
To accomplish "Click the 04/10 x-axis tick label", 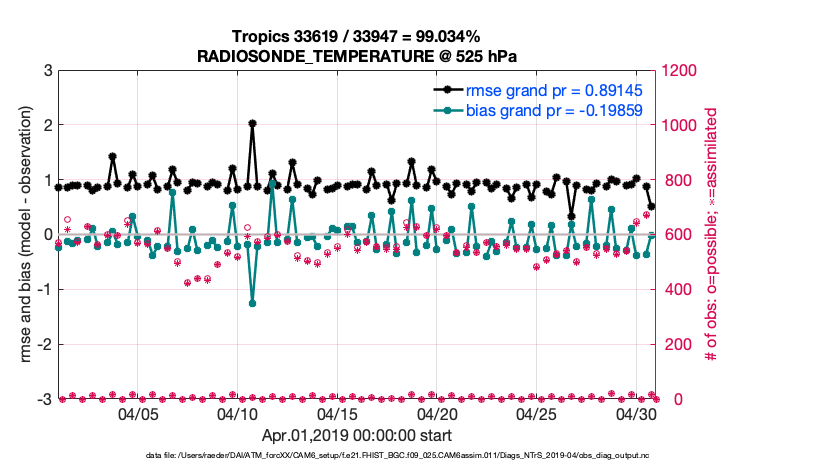I will pyautogui.click(x=238, y=414).
